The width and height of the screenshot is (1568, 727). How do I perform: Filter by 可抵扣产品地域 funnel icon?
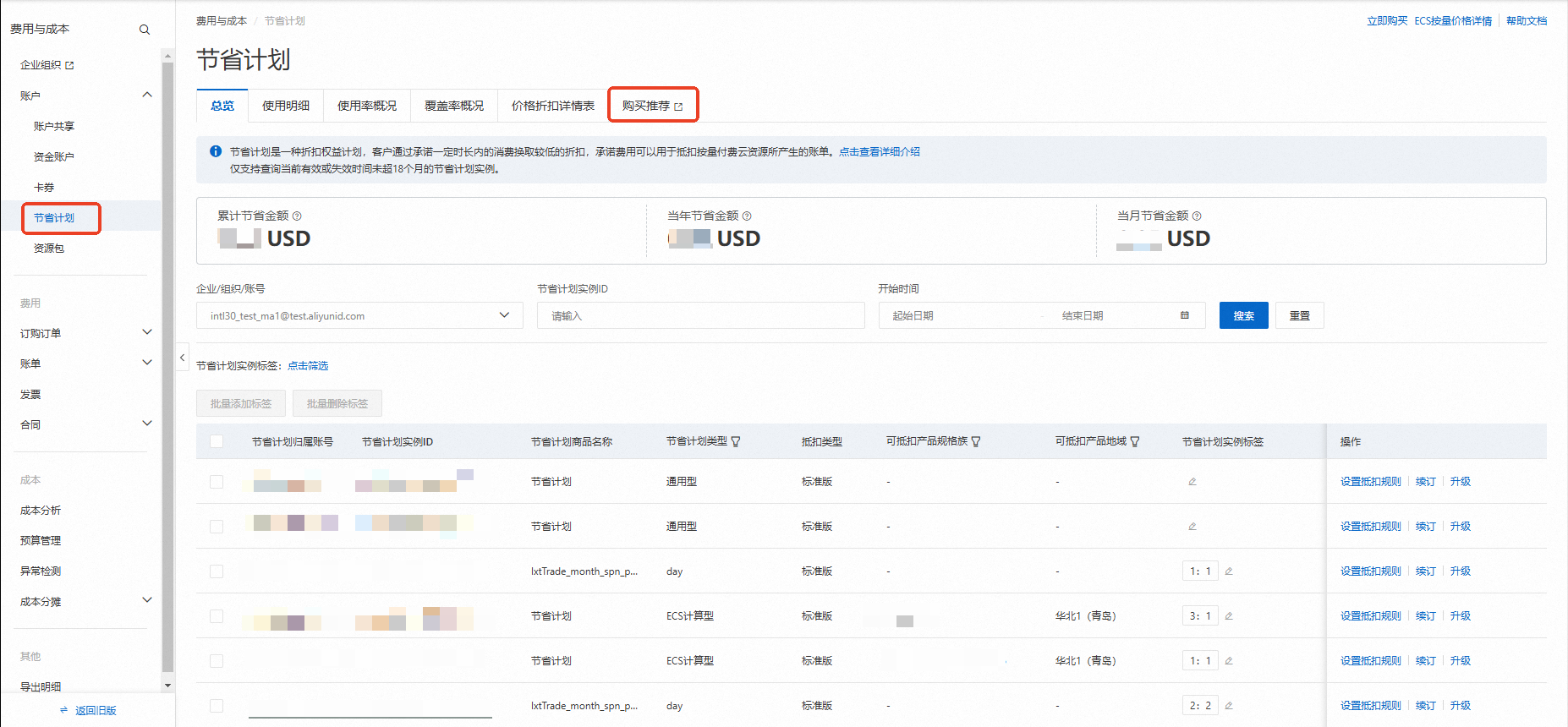(1135, 441)
